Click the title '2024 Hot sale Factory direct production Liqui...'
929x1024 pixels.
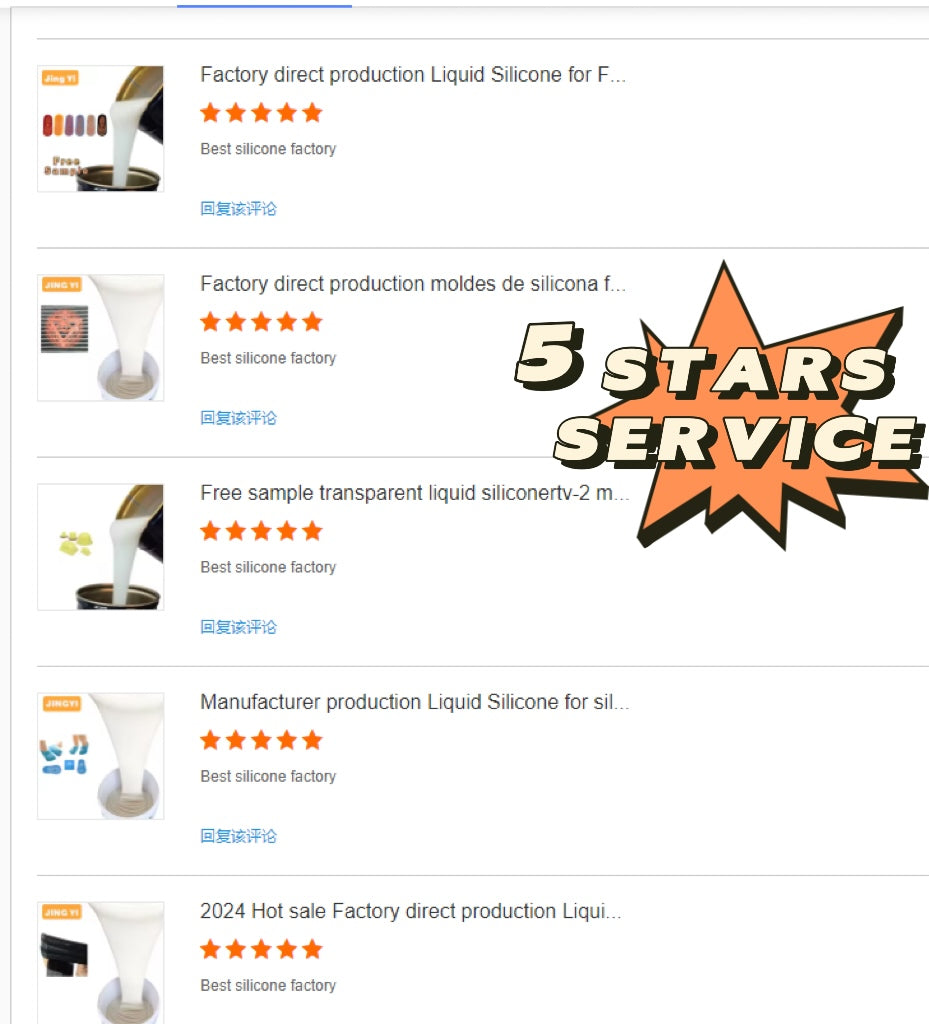coord(411,911)
